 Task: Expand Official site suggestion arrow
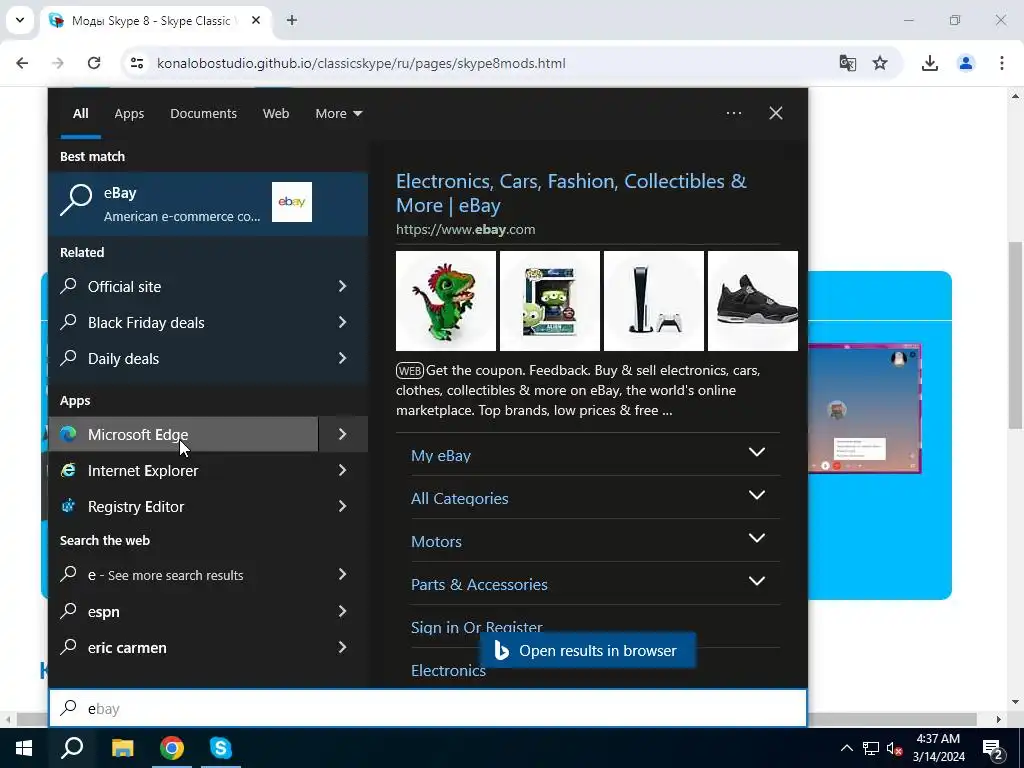[x=343, y=286]
